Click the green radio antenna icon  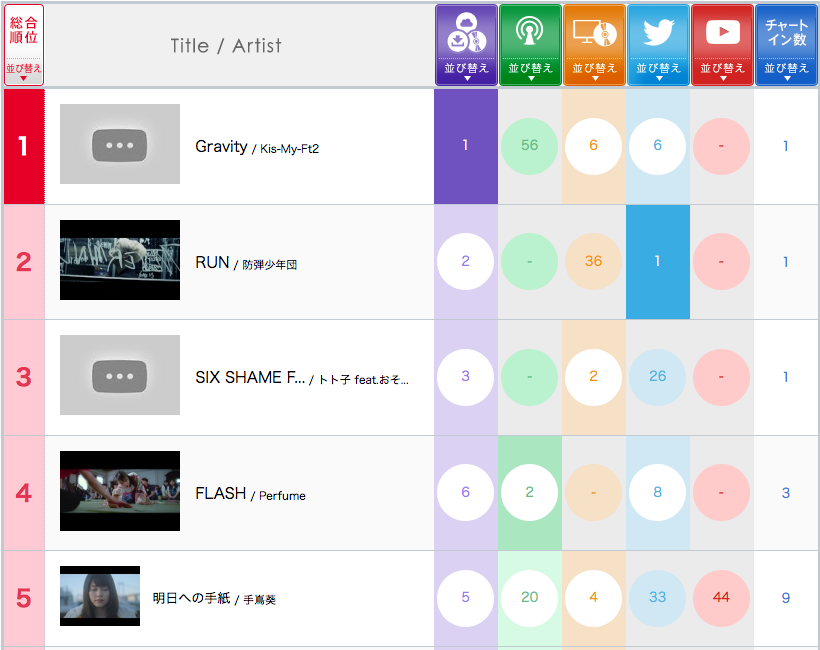pyautogui.click(x=530, y=33)
